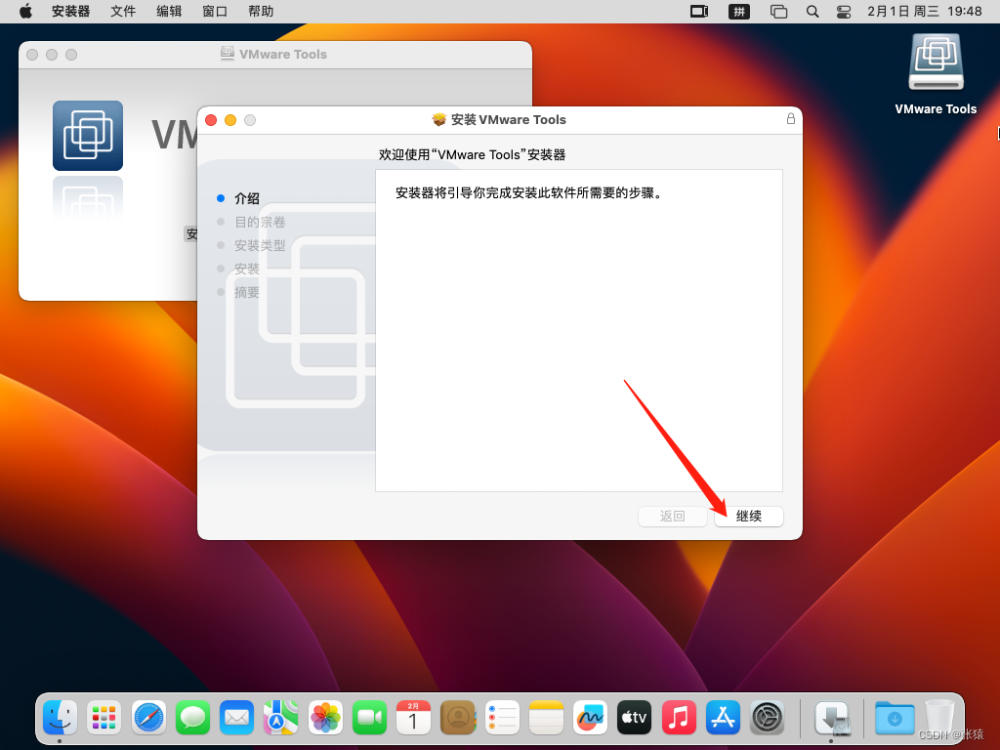Minimize the 安装 VMware Tools installer window
The width and height of the screenshot is (1000, 750).
tap(230, 120)
